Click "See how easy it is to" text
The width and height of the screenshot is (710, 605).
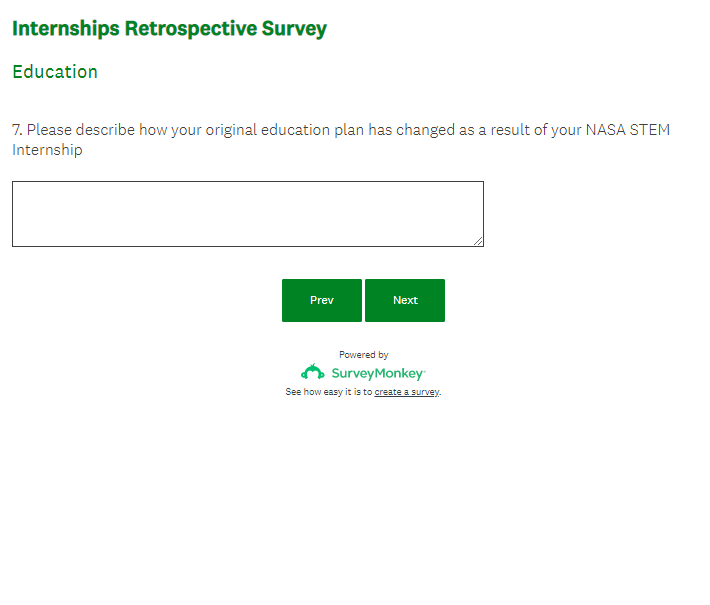[x=328, y=392]
